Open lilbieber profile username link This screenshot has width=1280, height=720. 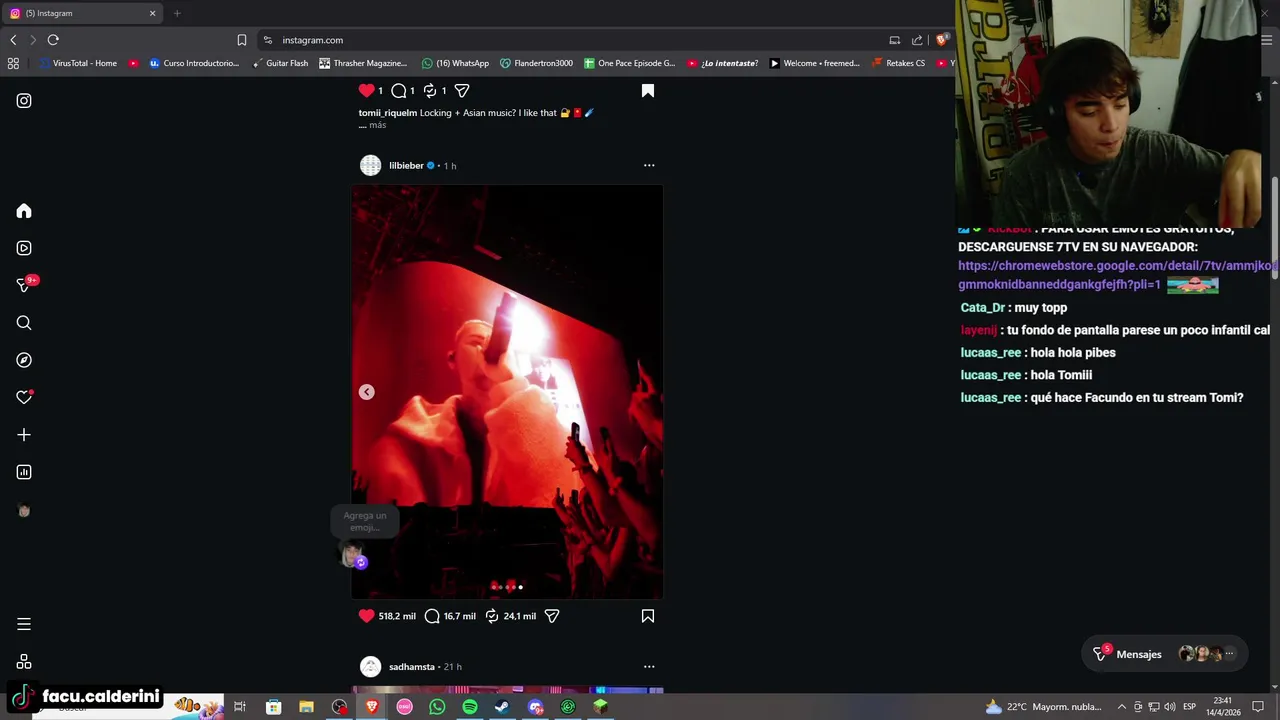tap(406, 166)
